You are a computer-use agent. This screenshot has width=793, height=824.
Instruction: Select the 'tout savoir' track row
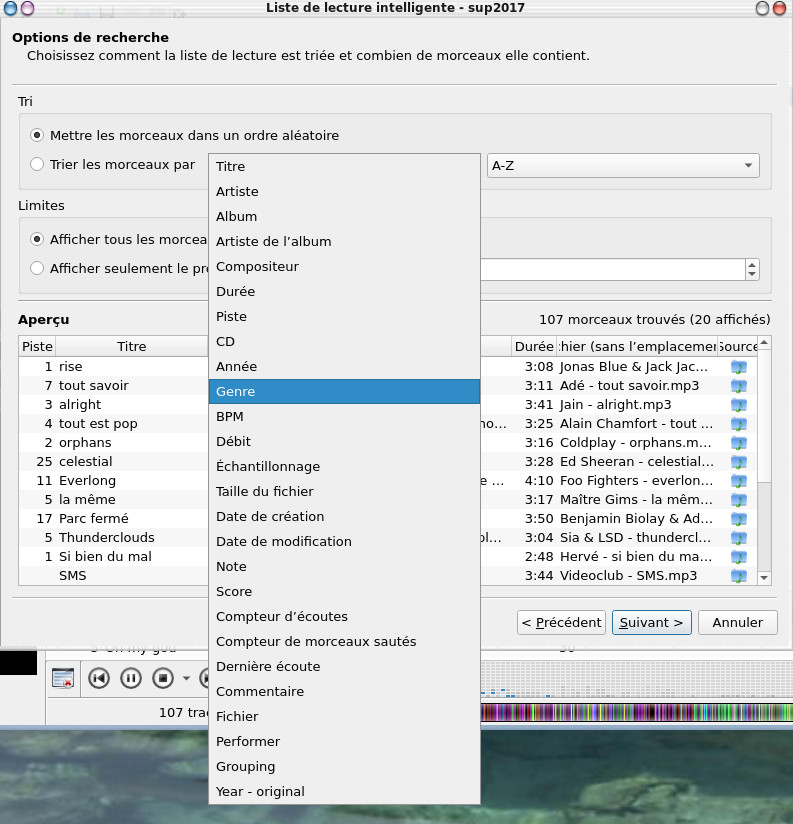coord(114,385)
